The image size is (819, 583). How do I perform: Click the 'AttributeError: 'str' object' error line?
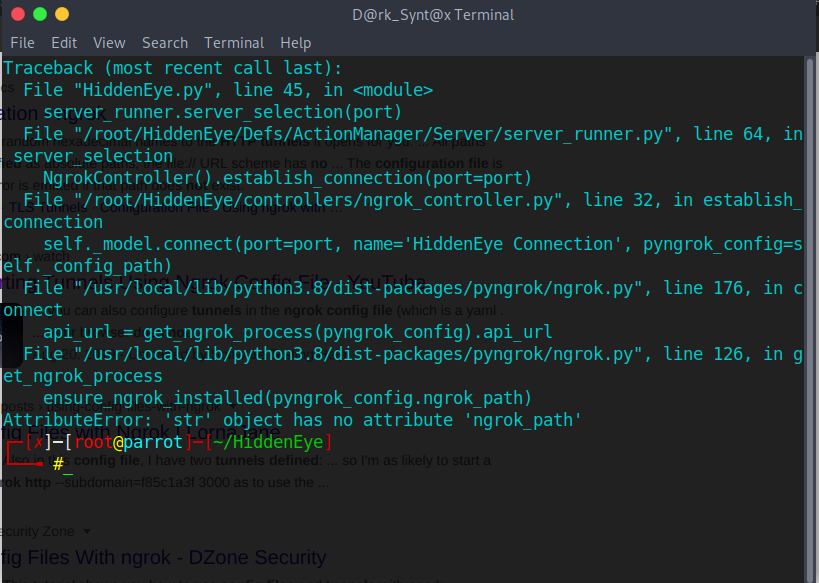pos(292,419)
